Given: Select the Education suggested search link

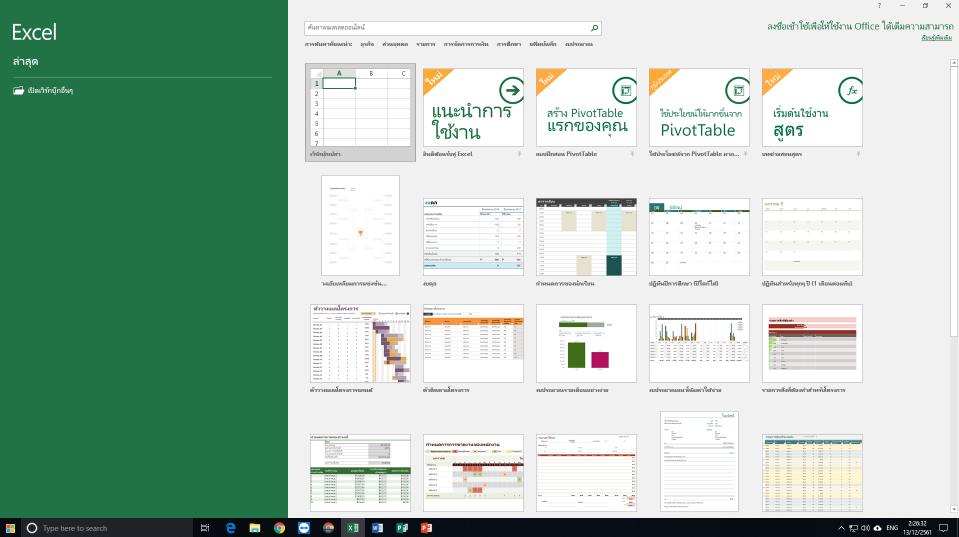Looking at the screenshot, I should pos(509,44).
